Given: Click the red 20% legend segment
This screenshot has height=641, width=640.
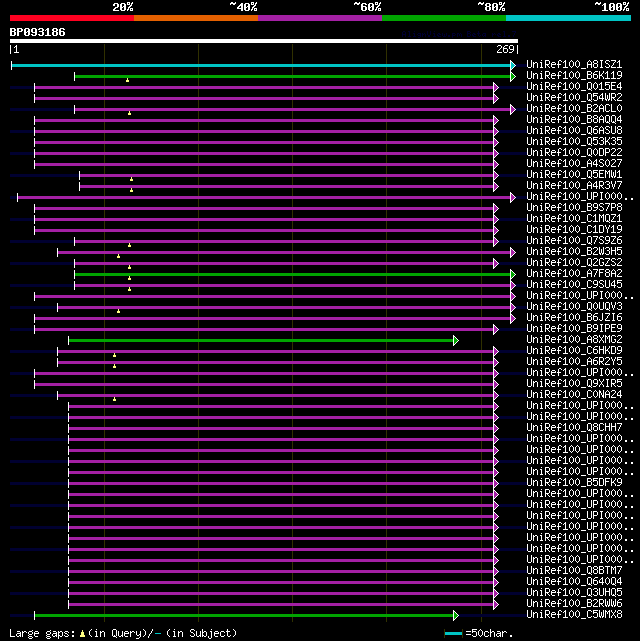Looking at the screenshot, I should [72, 18].
